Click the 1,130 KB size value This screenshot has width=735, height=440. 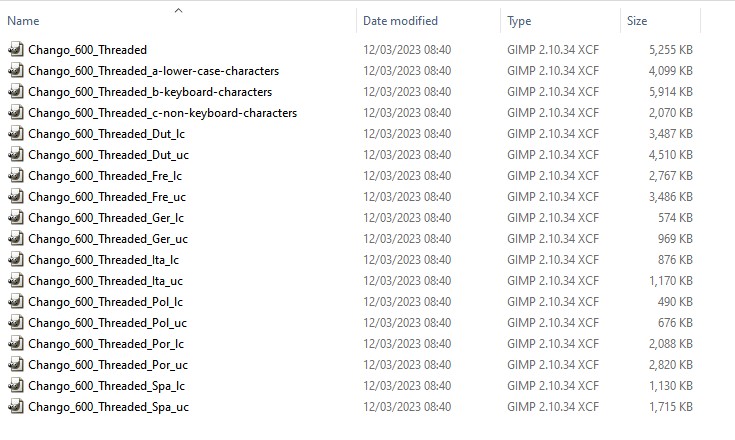coord(671,386)
